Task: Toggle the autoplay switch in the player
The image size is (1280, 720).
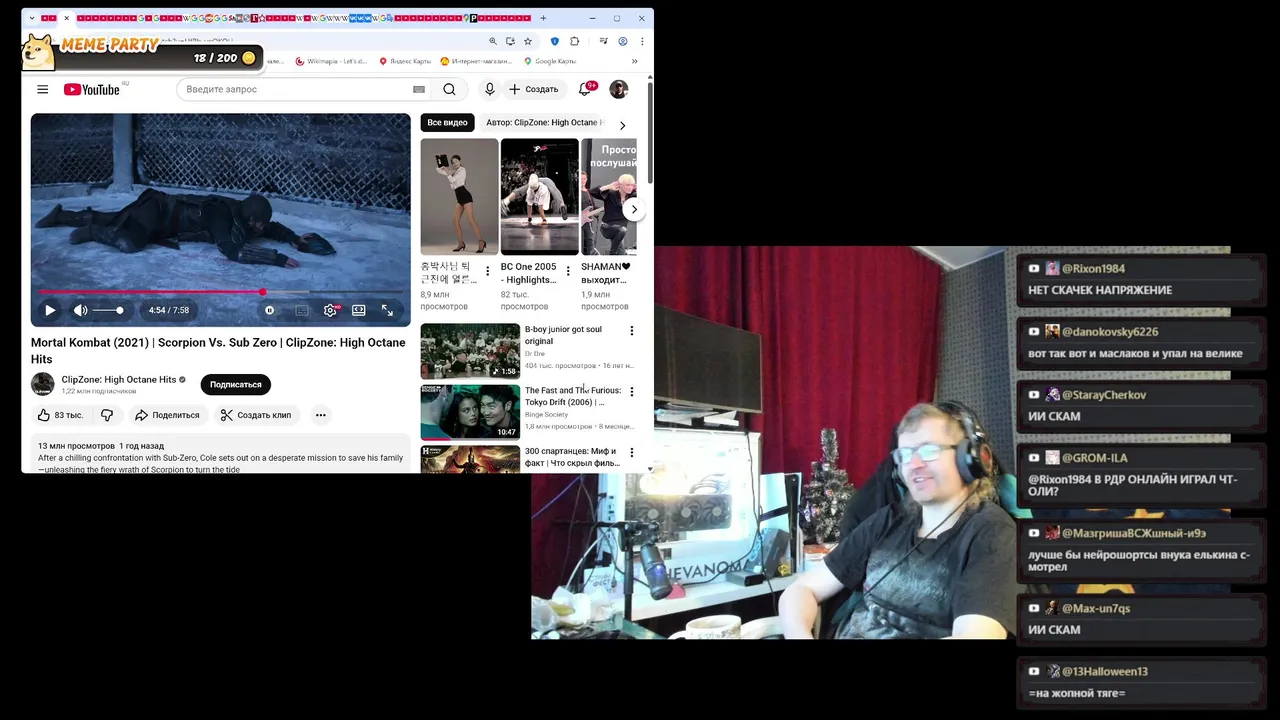Action: 269,310
